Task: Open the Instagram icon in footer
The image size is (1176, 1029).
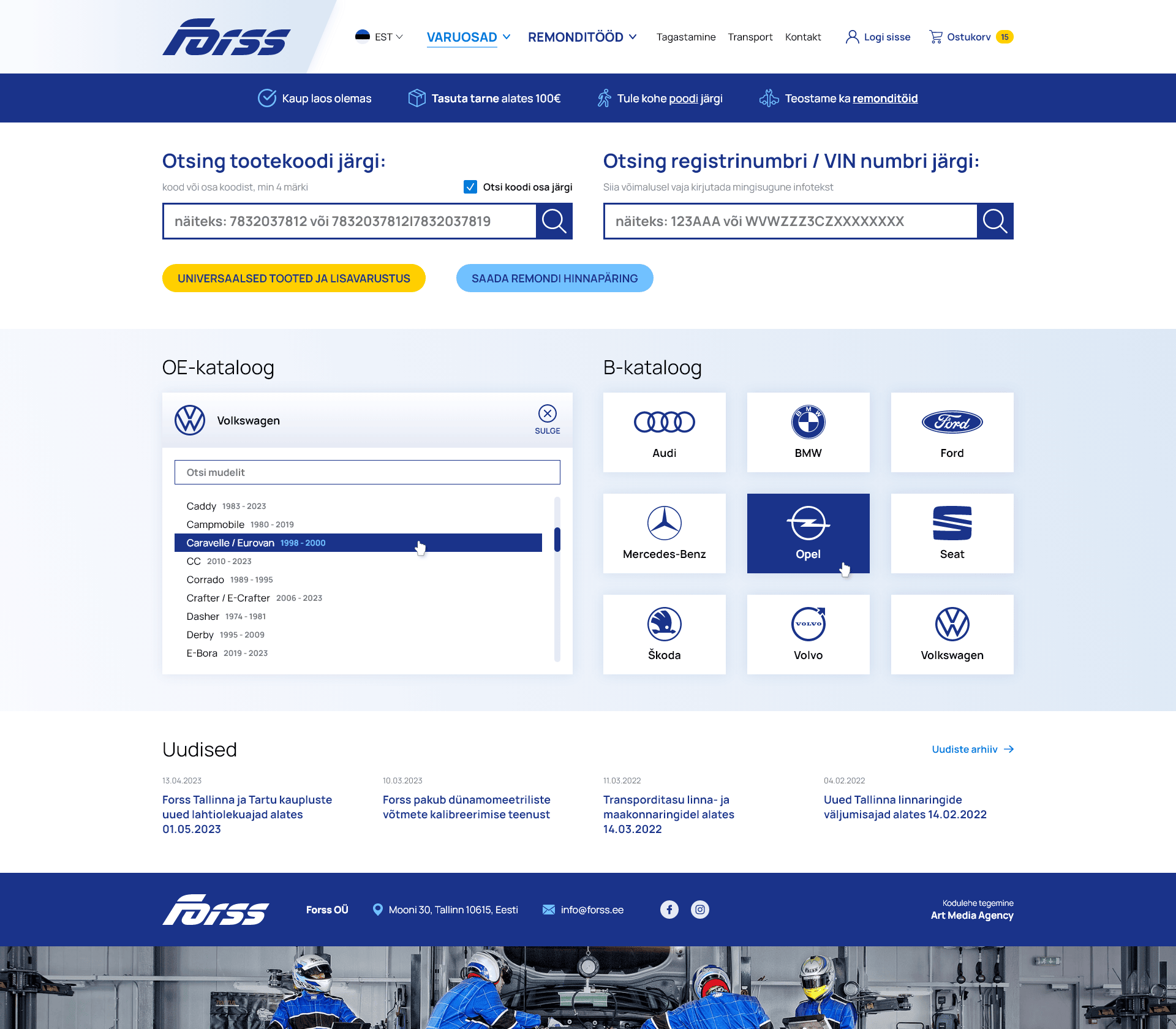Action: tap(700, 910)
